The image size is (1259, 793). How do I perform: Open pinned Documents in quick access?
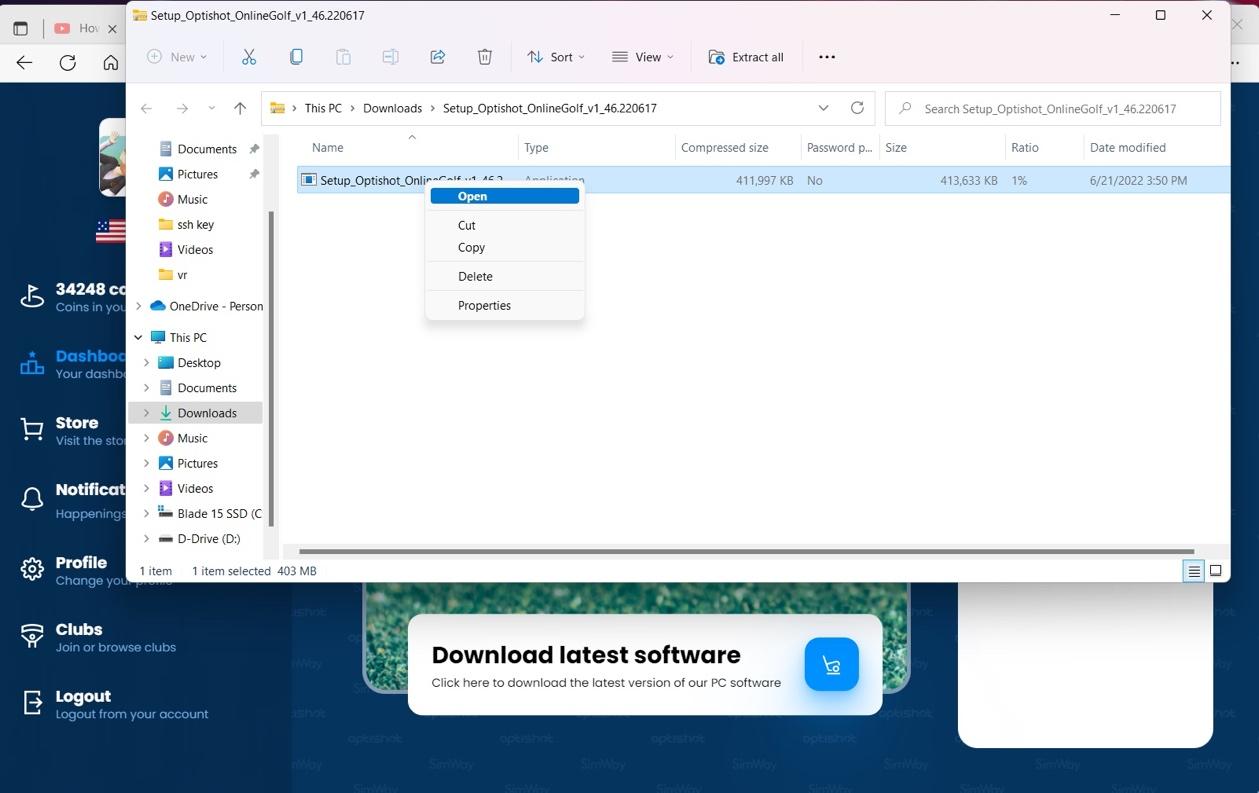pyautogui.click(x=207, y=149)
